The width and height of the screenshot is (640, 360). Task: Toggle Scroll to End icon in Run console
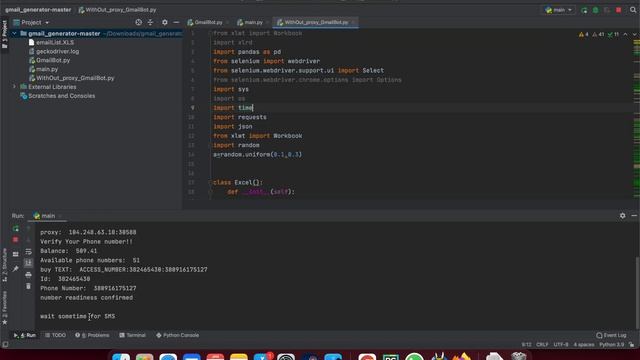pos(28,263)
